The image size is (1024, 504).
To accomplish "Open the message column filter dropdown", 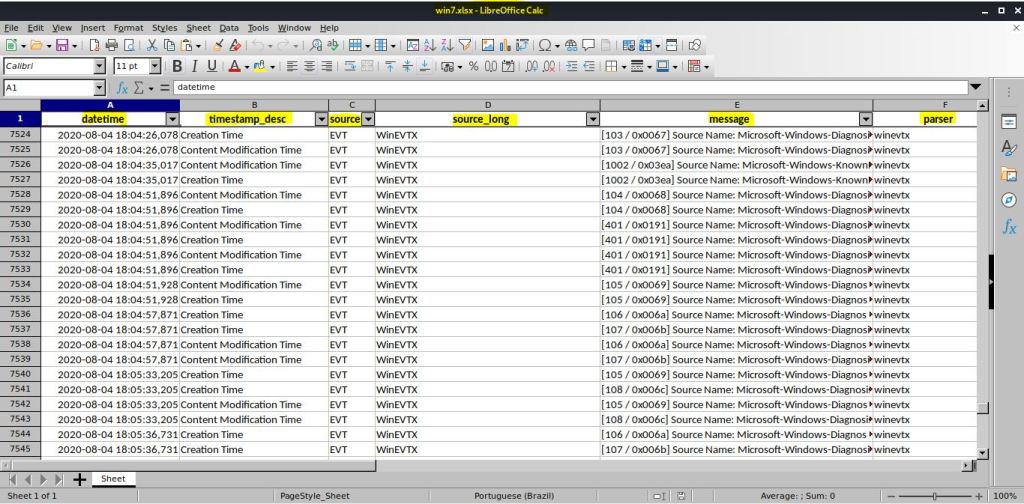I will (x=865, y=119).
